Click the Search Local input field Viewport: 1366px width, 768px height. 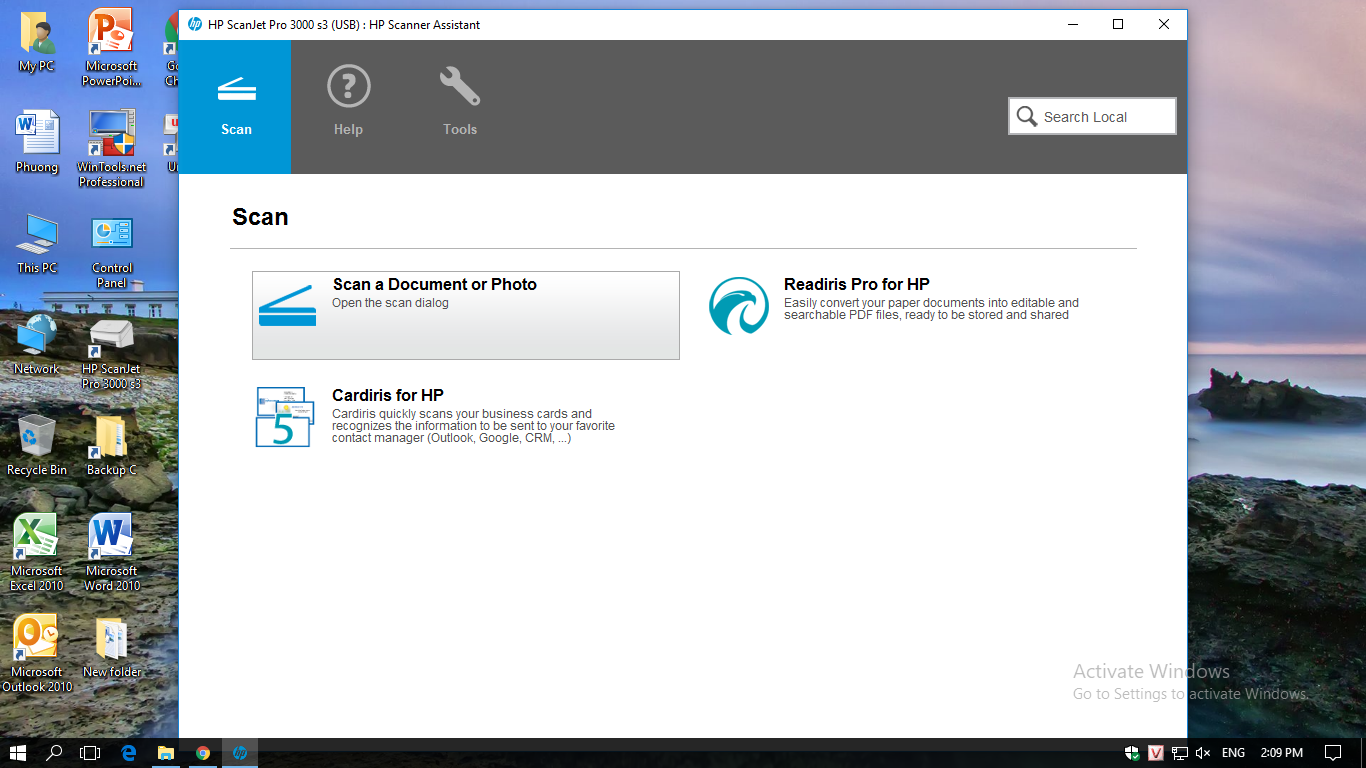tap(1092, 116)
